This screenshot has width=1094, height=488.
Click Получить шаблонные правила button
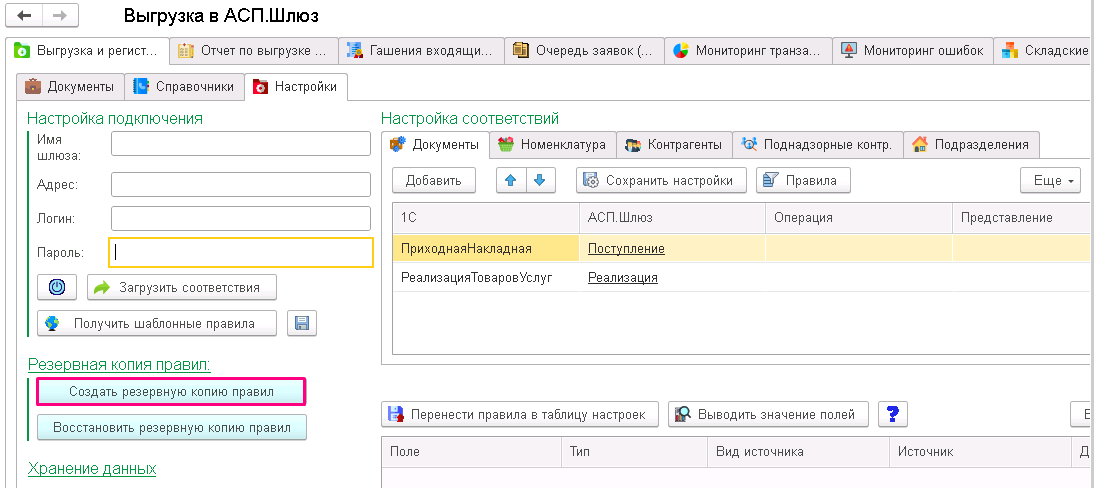pyautogui.click(x=157, y=323)
